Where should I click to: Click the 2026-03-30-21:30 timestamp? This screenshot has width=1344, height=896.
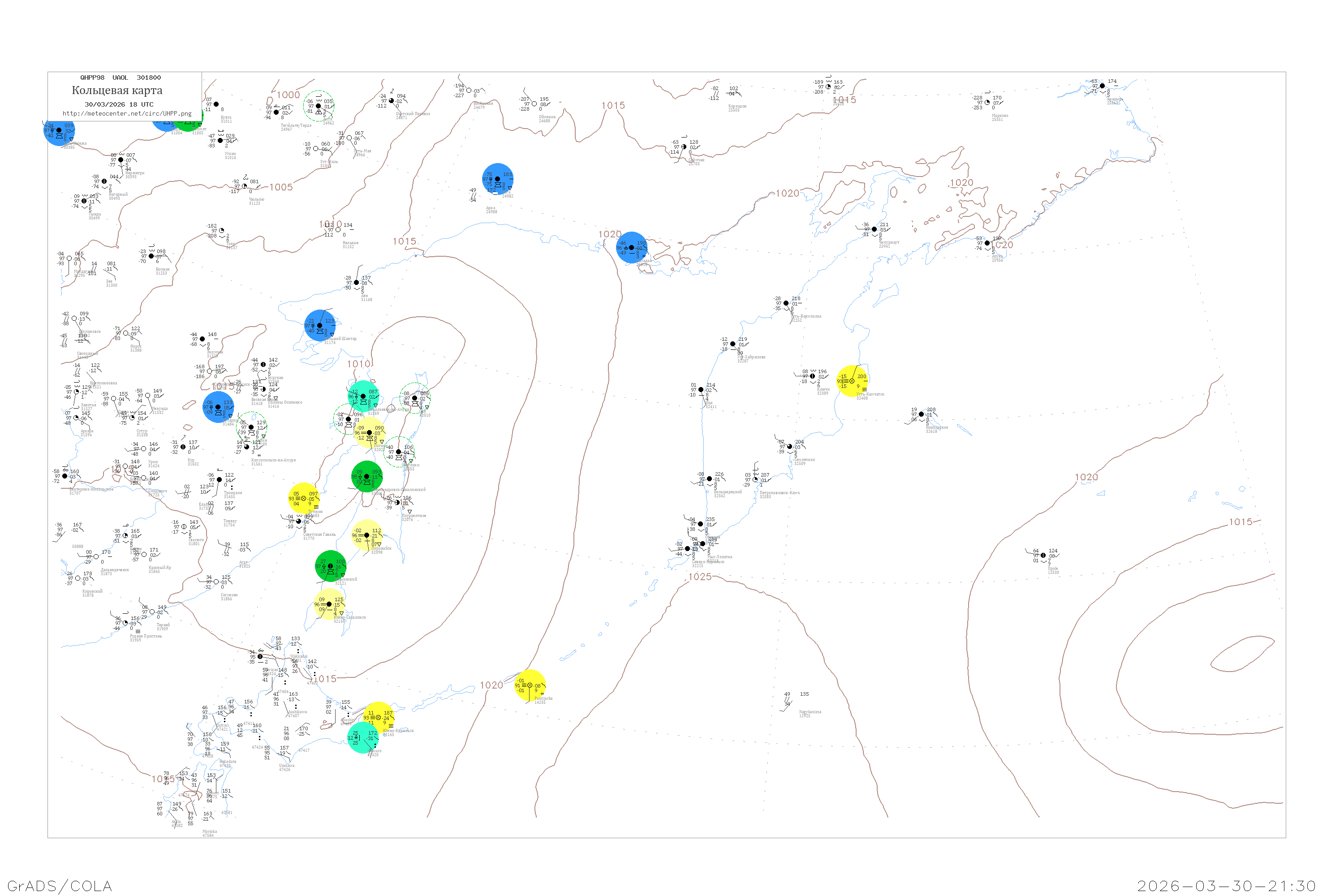point(1226,886)
